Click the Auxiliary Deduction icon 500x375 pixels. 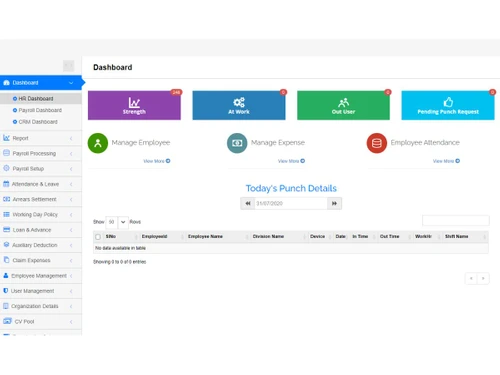pos(6,245)
